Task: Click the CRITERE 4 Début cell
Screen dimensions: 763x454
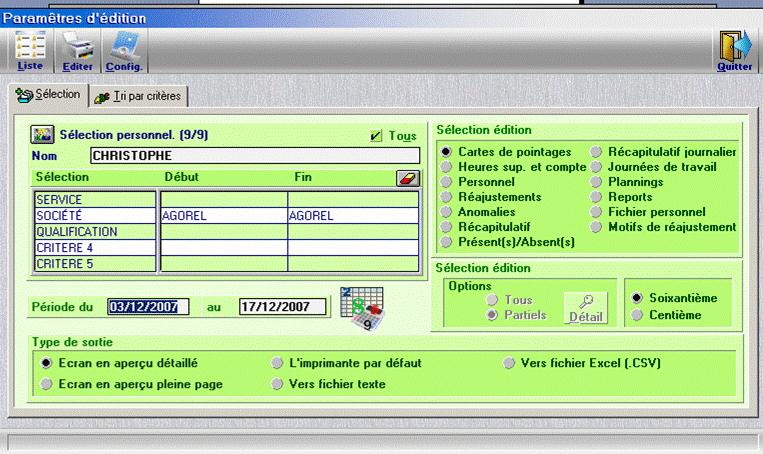Action: click(224, 248)
